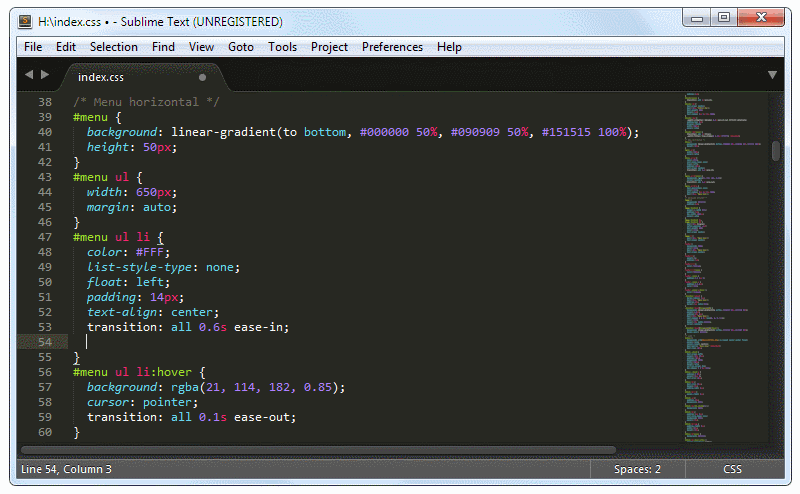Click the Menu horizontal comment
This screenshot has height=494, width=800.
[x=146, y=102]
